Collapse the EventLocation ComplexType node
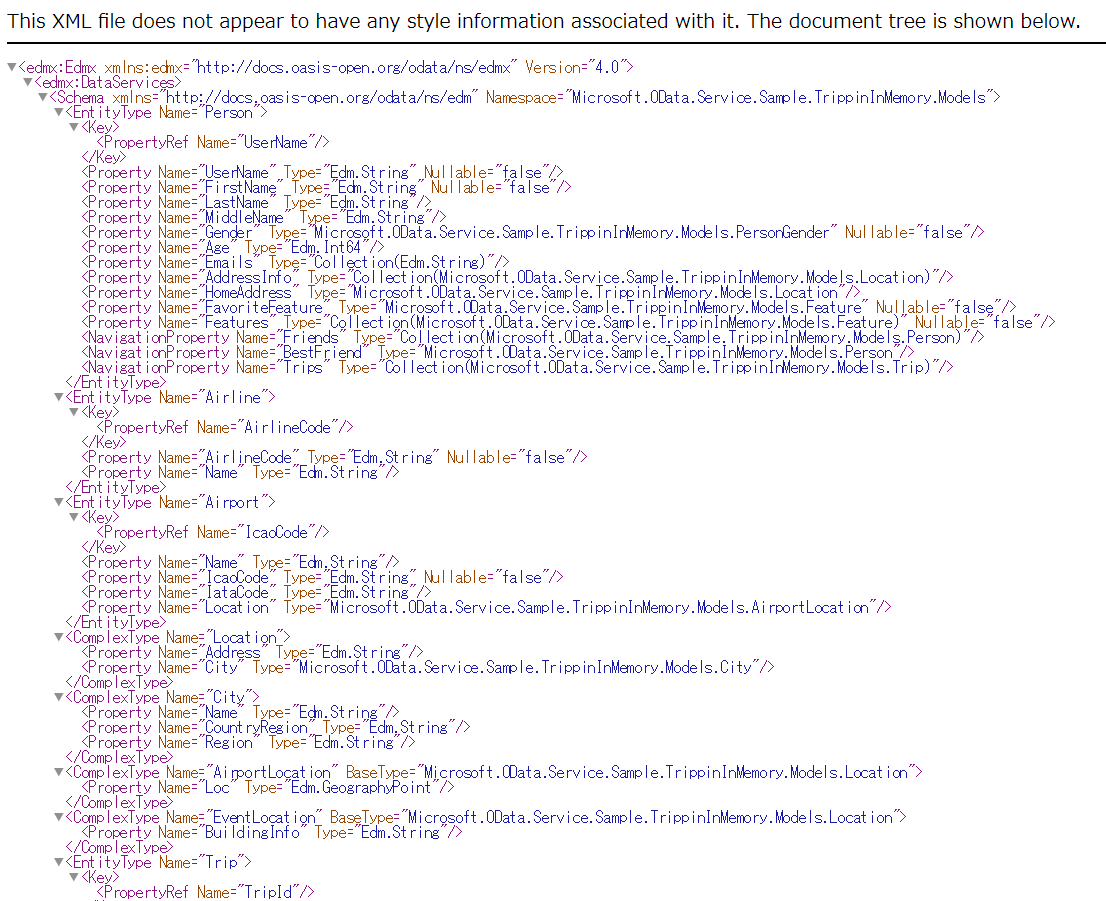 (58, 817)
